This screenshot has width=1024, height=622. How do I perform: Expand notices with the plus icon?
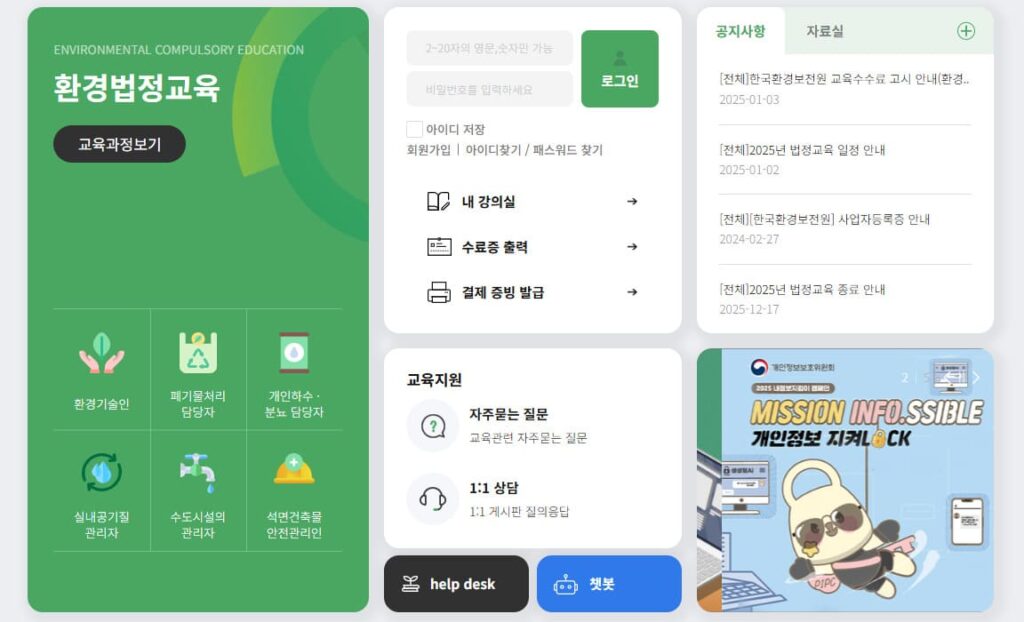(966, 31)
